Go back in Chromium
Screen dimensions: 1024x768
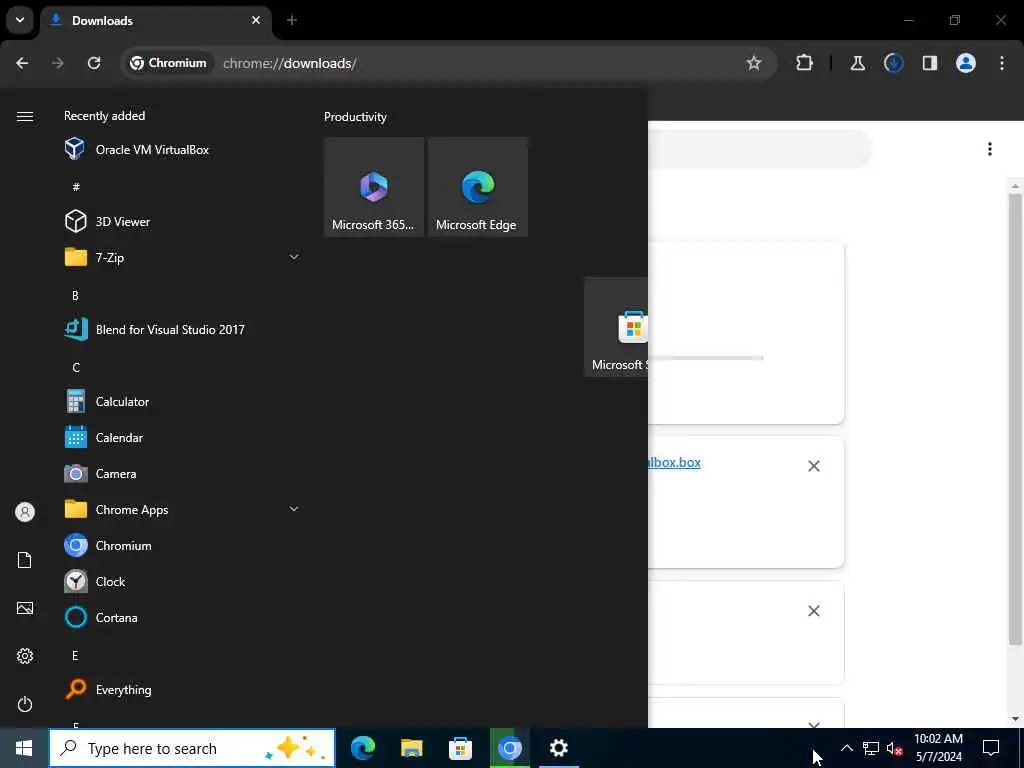pyautogui.click(x=22, y=63)
